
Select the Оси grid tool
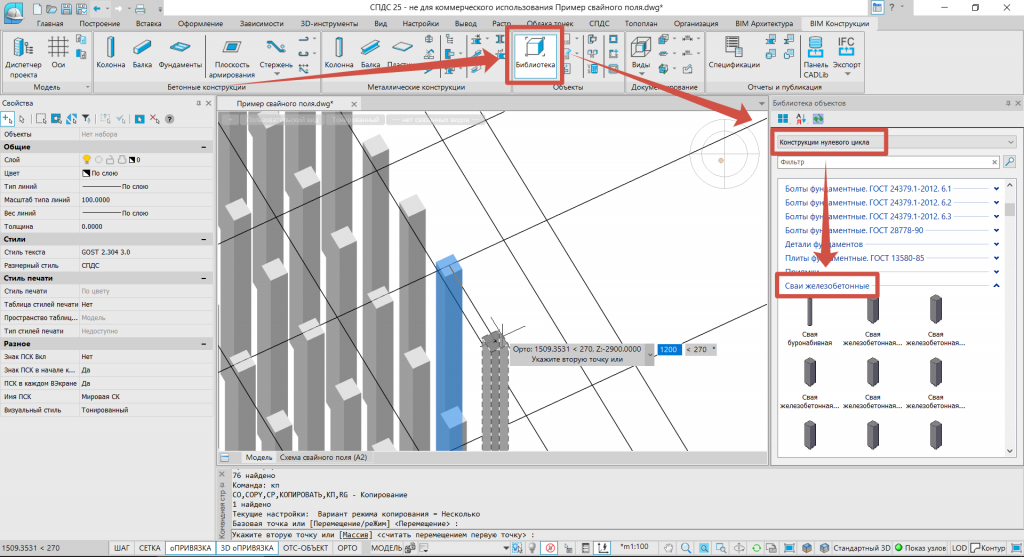coord(58,52)
